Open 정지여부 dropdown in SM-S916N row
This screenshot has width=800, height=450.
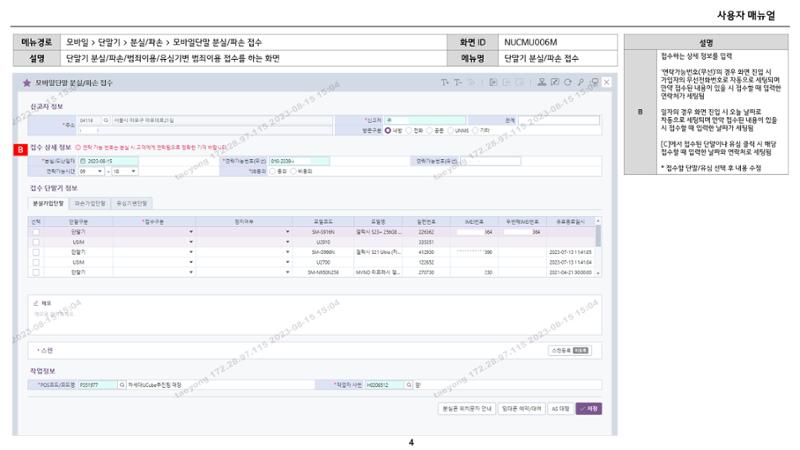click(288, 232)
